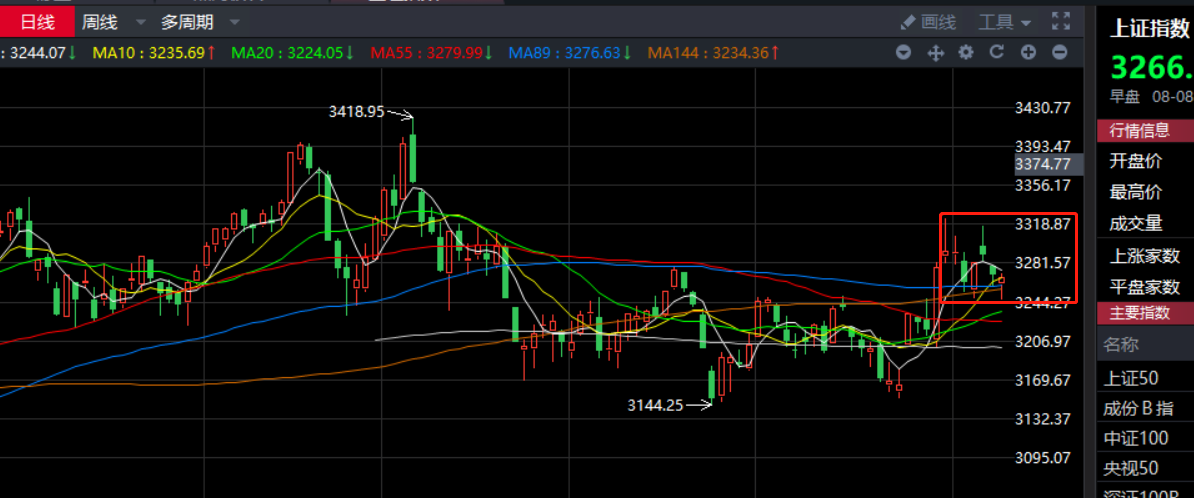1194x498 pixels.
Task: Click the circled down-arrow indicator icon
Action: click(904, 52)
